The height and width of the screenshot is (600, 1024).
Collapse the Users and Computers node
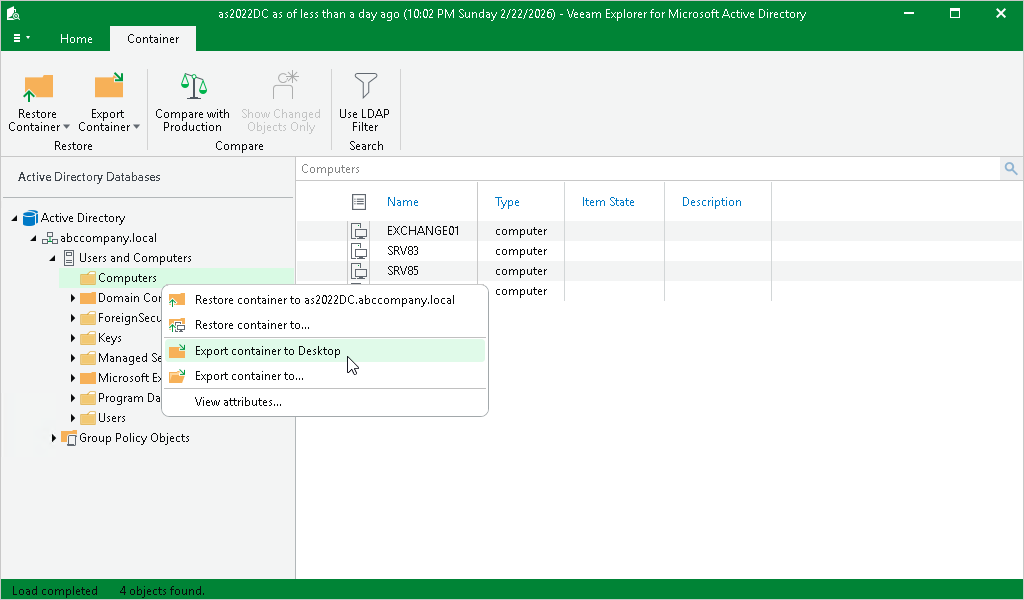point(53,259)
